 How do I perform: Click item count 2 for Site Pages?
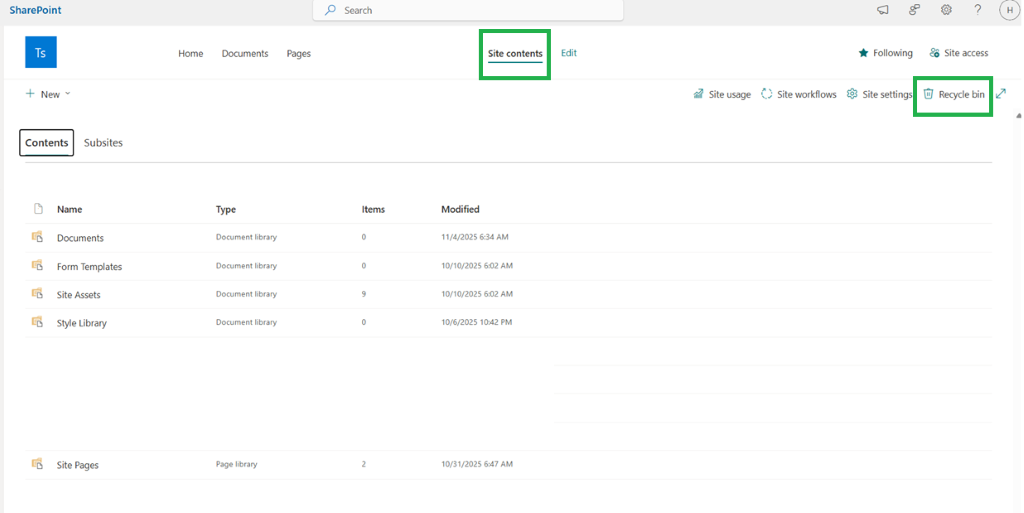pos(364,464)
